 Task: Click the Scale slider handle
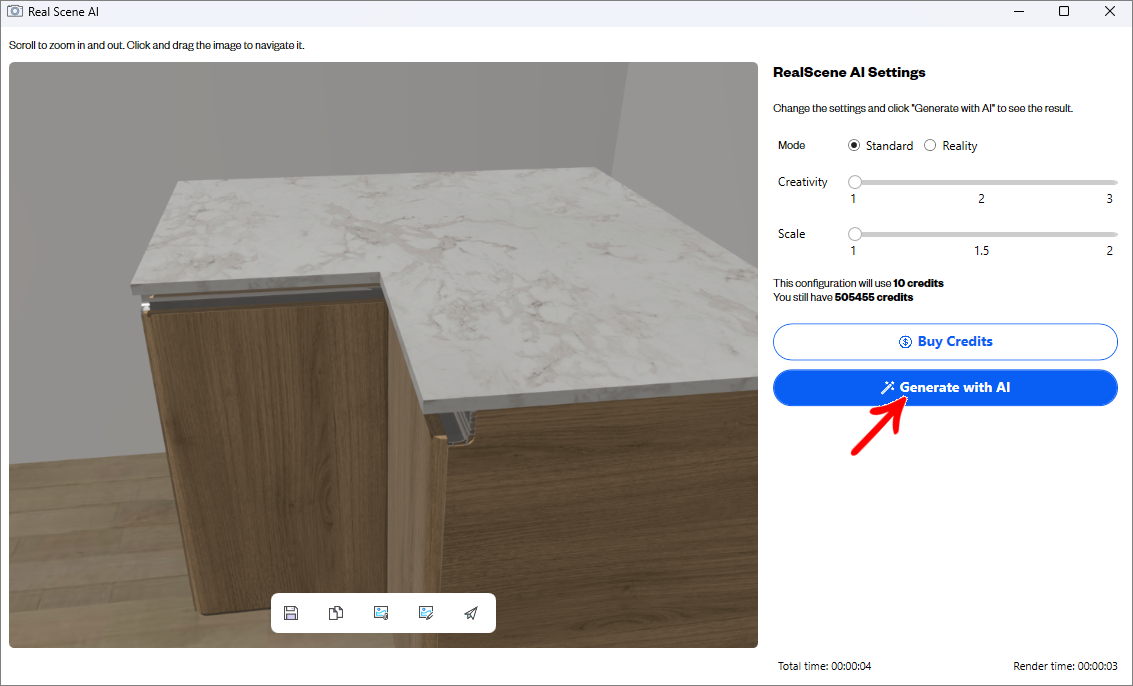coord(855,234)
